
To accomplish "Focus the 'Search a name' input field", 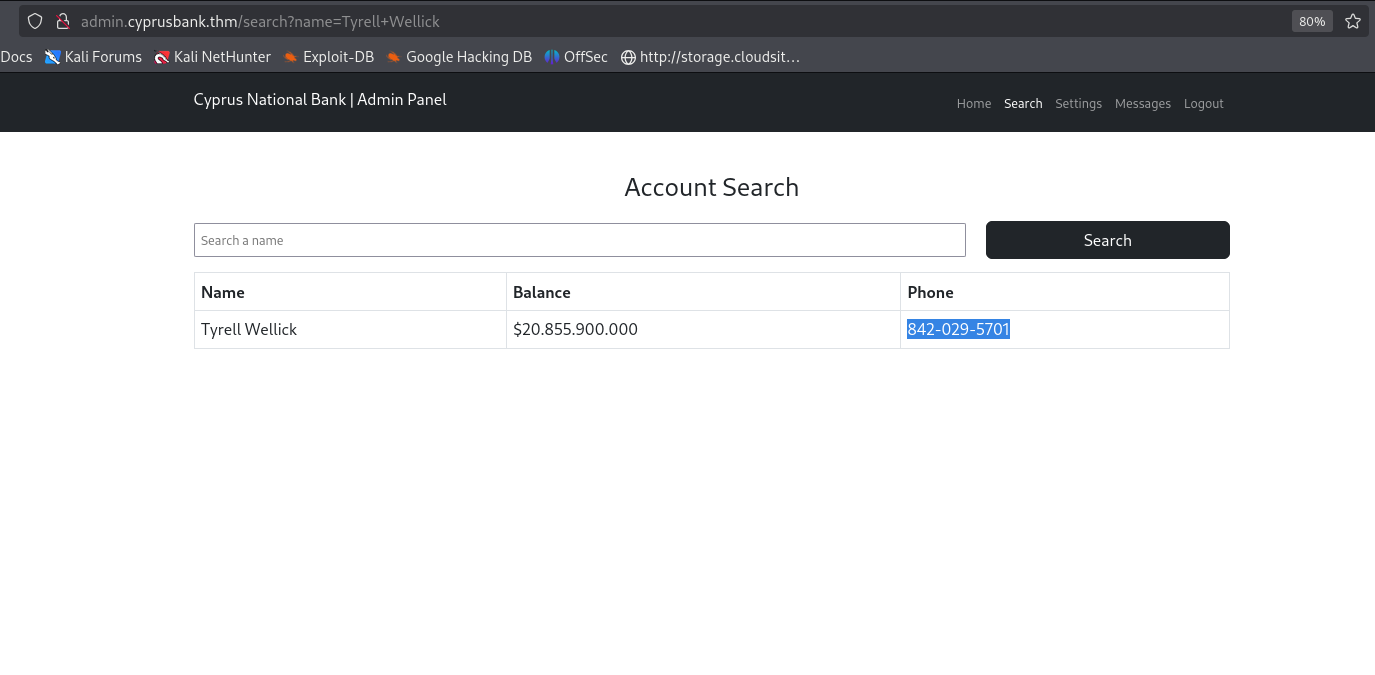I will [580, 240].
